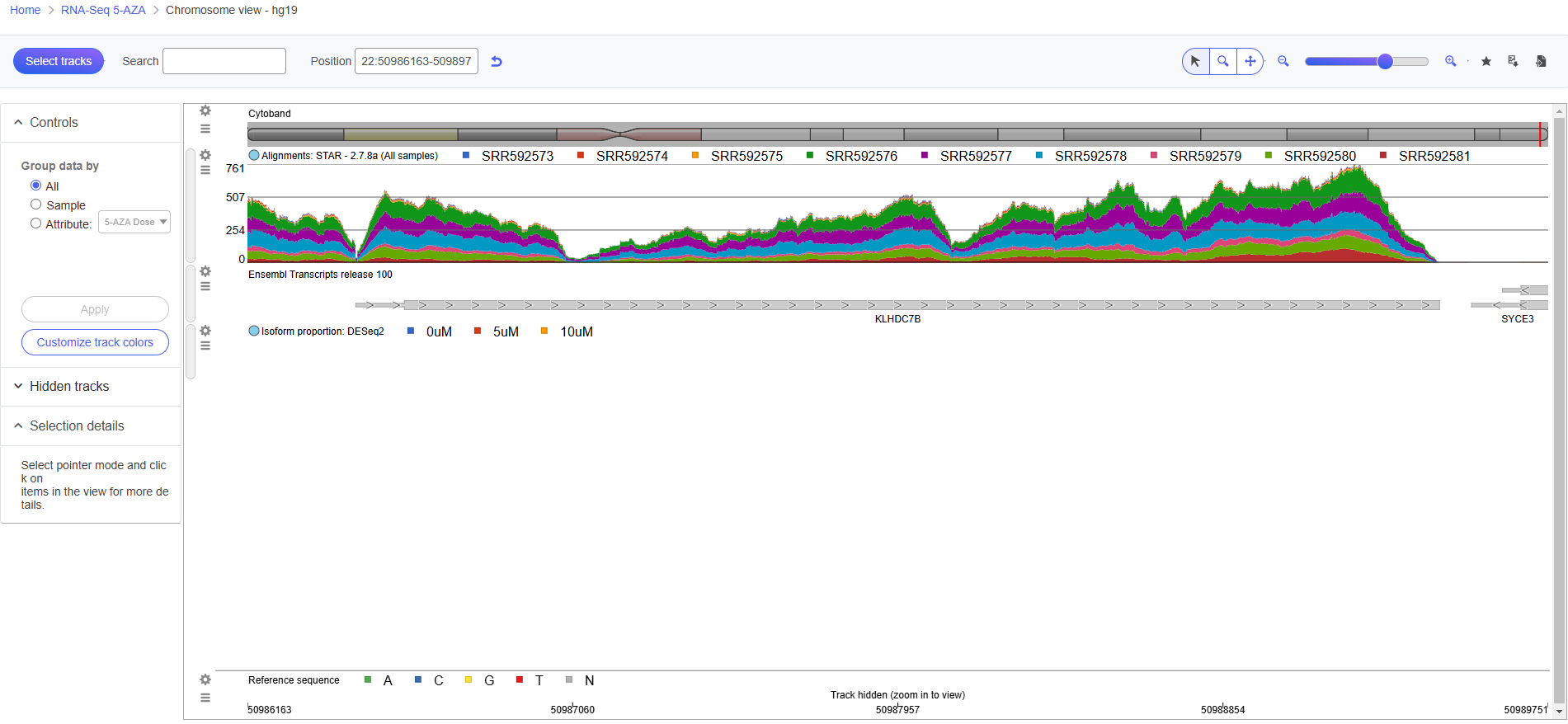Screen dimensions: 1568x724
Task: Select the 'Attribute' radio option
Action: tap(36, 223)
